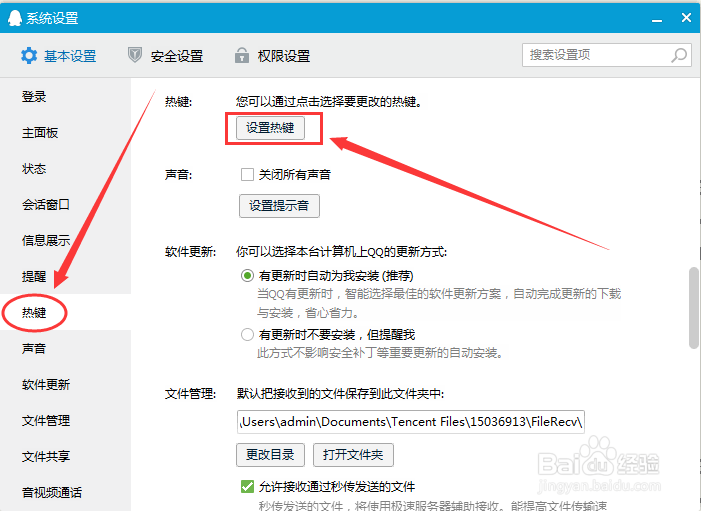Open 信息展示 settings in sidebar

click(x=65, y=241)
